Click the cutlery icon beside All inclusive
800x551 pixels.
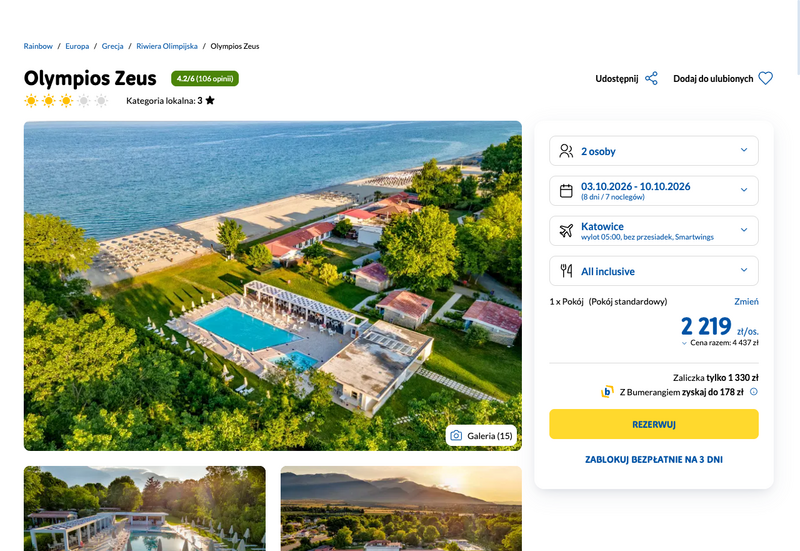coord(566,271)
